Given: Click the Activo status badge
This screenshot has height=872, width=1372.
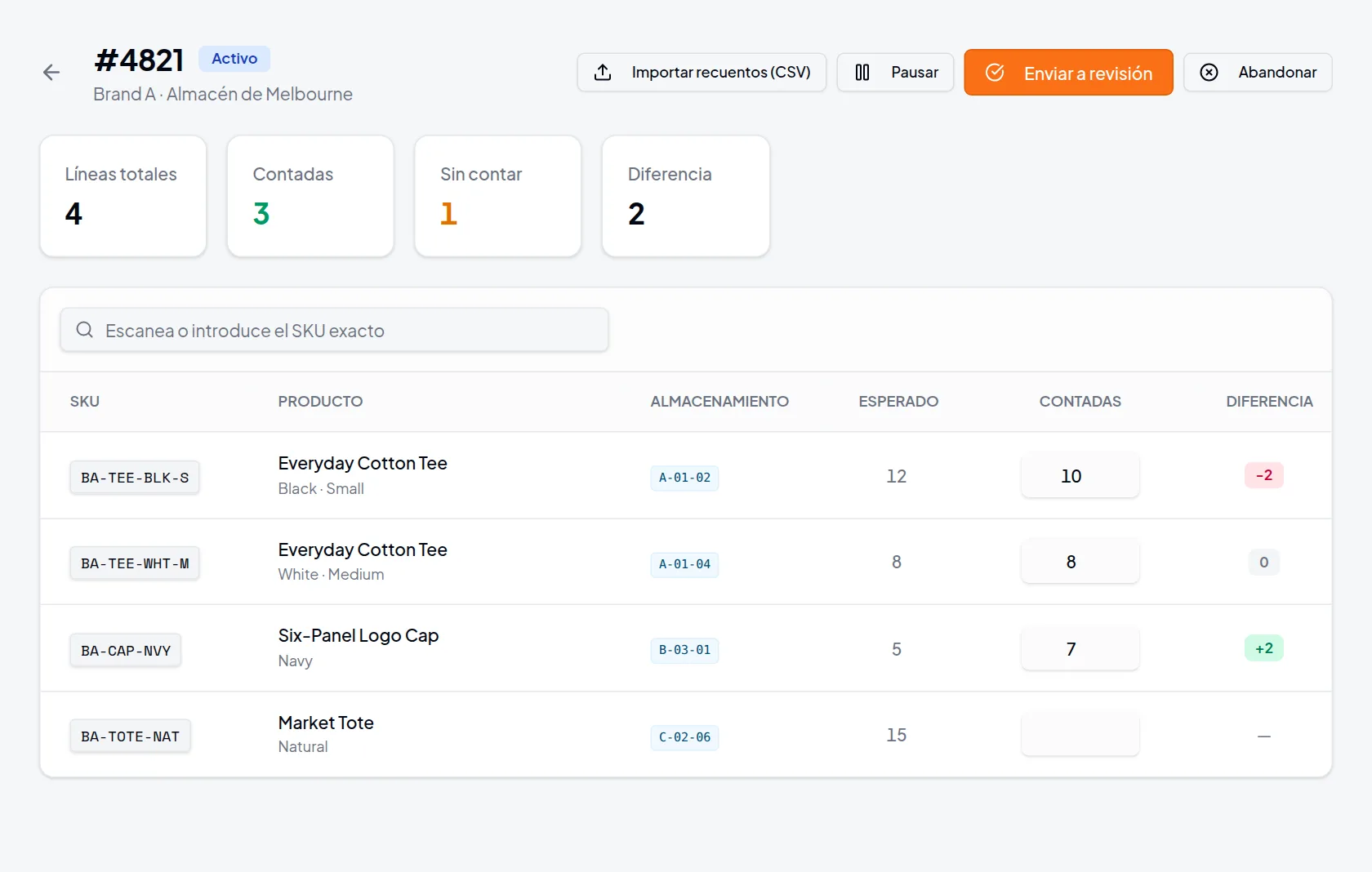Looking at the screenshot, I should coord(234,59).
